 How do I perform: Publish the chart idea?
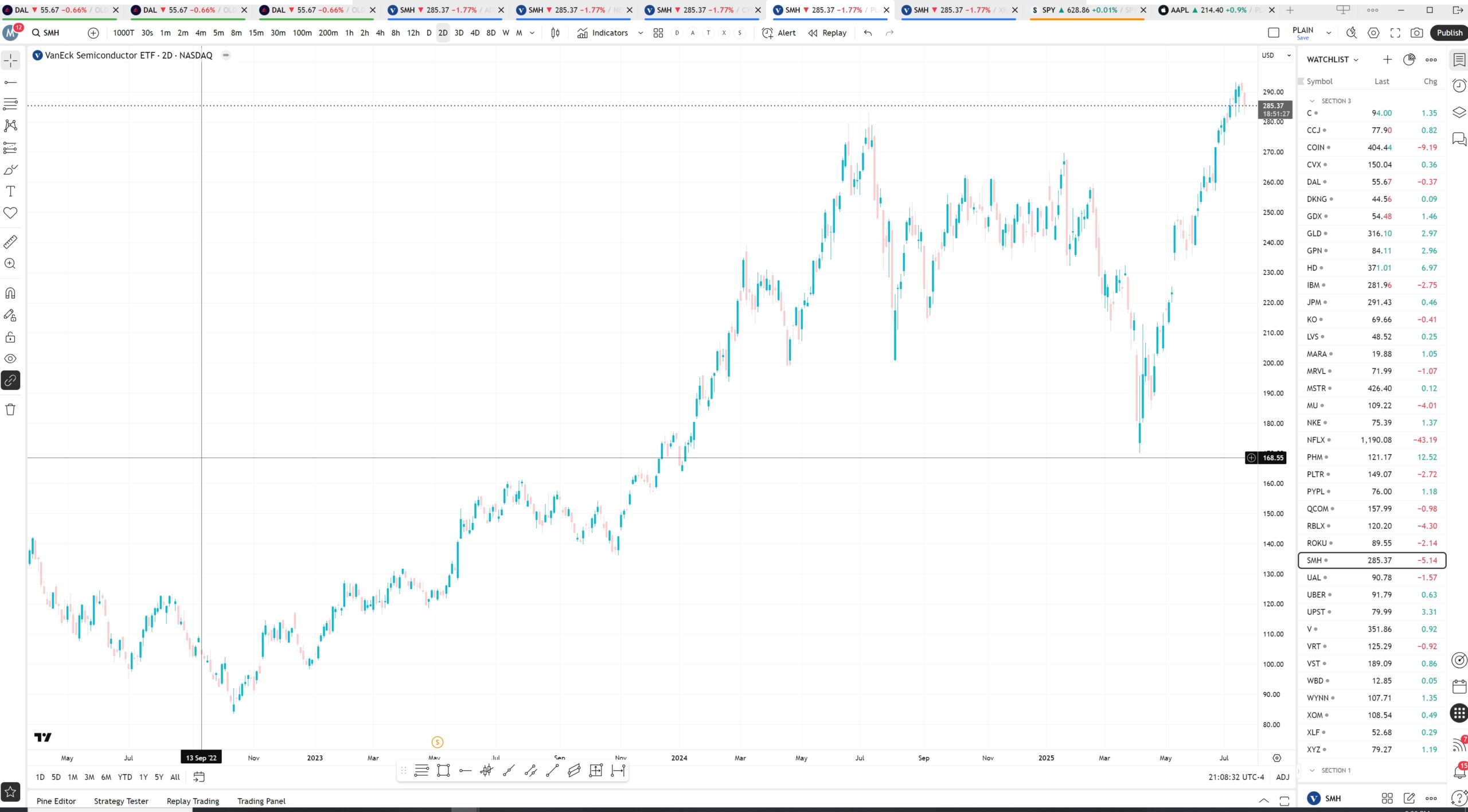(x=1449, y=33)
